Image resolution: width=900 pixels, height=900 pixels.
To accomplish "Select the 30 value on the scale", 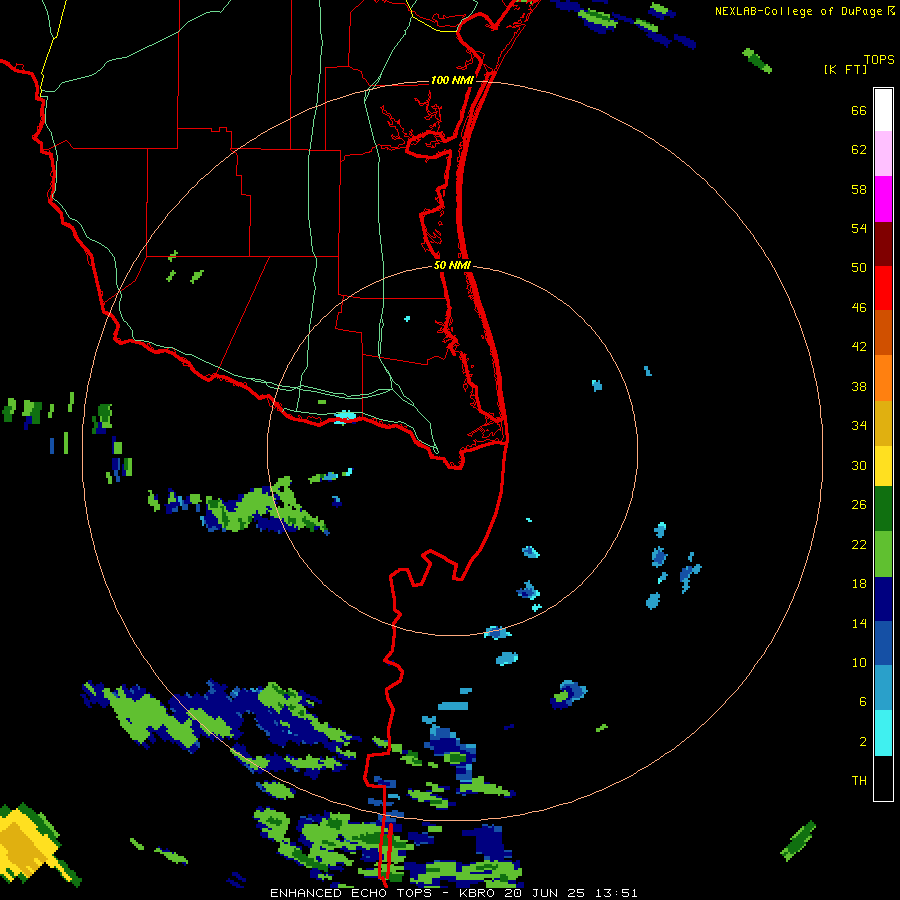I will point(859,465).
